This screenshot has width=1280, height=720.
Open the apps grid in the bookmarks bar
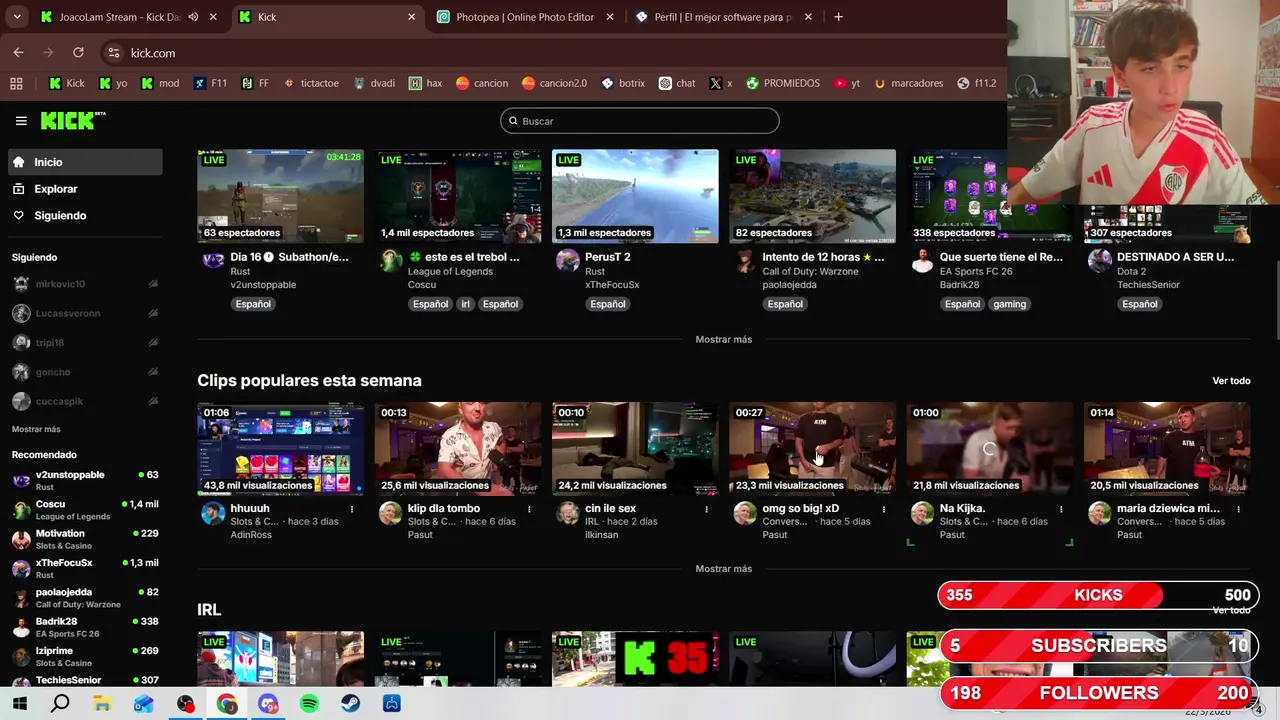[x=16, y=83]
